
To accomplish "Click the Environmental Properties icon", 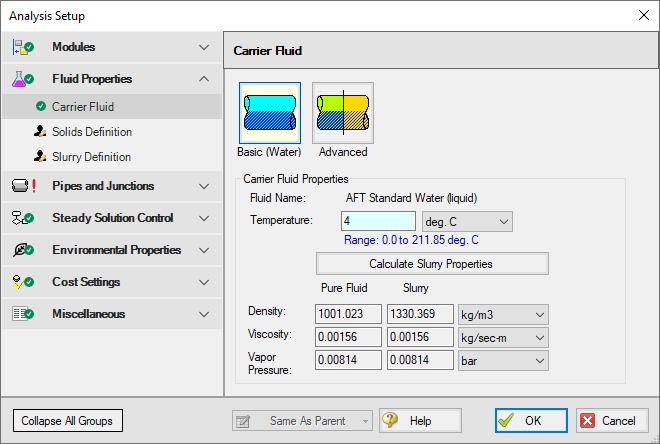I will pos(24,250).
